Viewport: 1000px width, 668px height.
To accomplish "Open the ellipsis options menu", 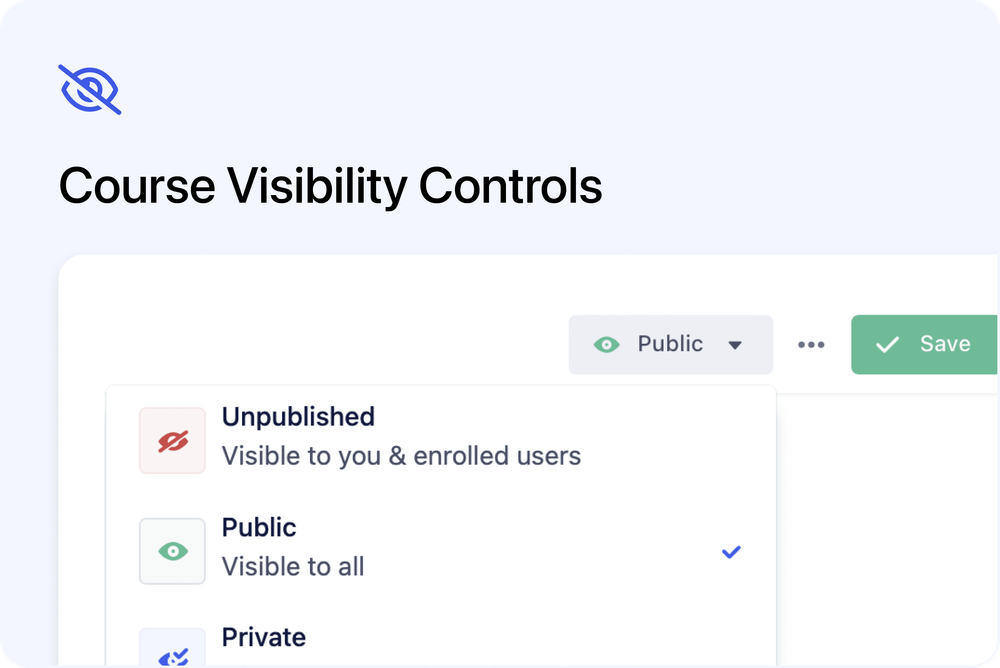I will click(x=811, y=344).
